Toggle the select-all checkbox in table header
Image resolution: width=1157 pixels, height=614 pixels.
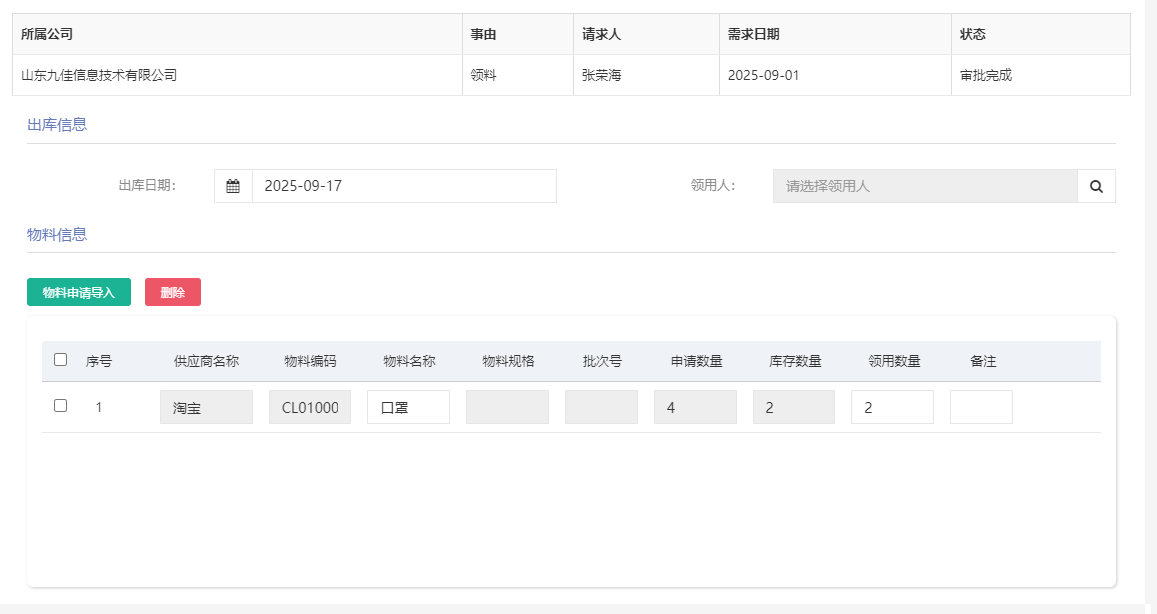tap(61, 360)
